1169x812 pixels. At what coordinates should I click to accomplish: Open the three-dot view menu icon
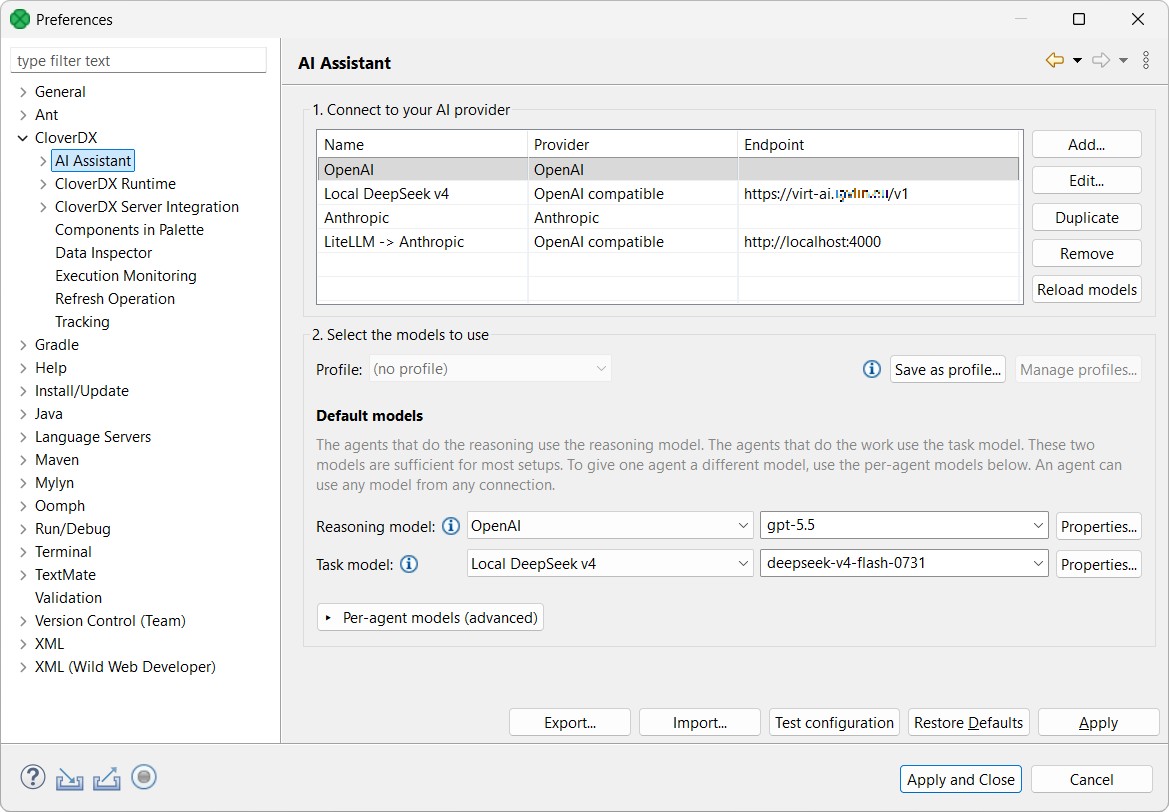click(1146, 60)
